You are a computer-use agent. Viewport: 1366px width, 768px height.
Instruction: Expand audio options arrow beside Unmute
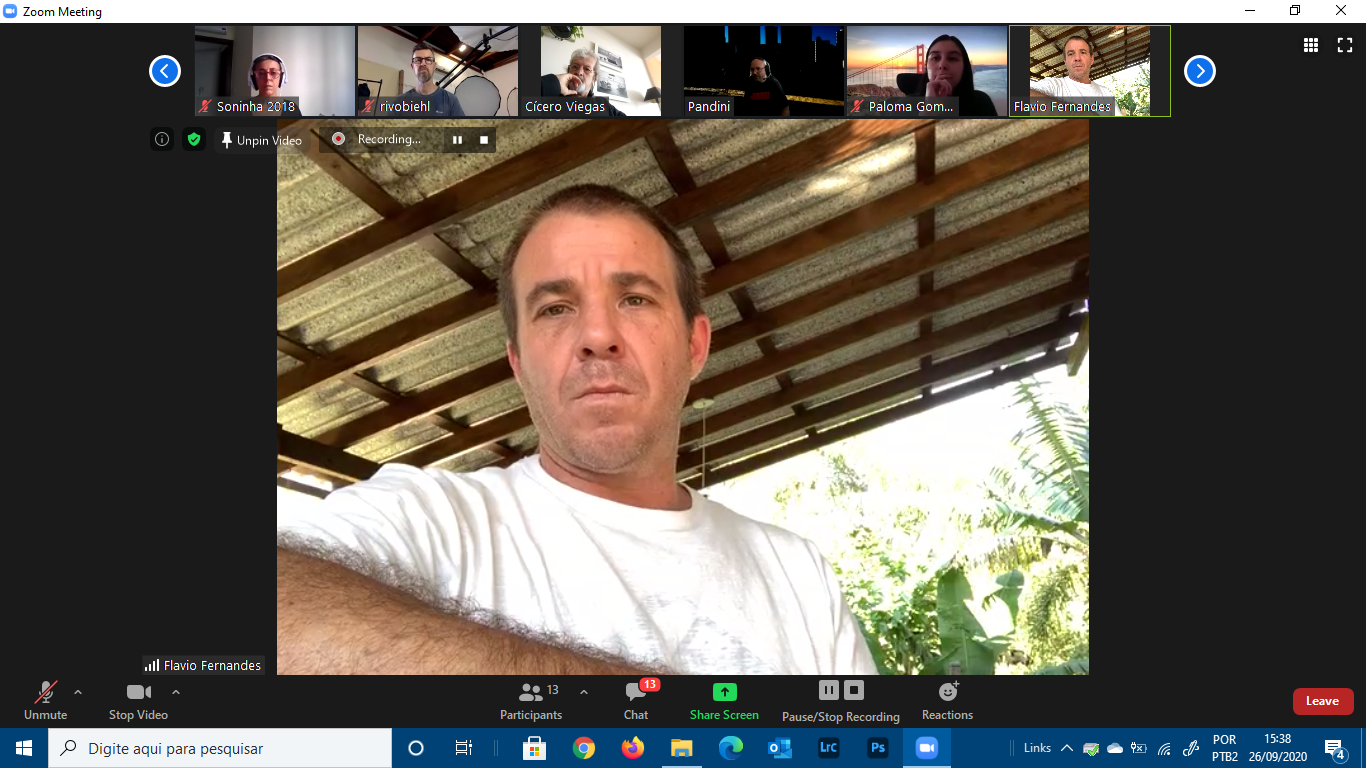pos(78,692)
